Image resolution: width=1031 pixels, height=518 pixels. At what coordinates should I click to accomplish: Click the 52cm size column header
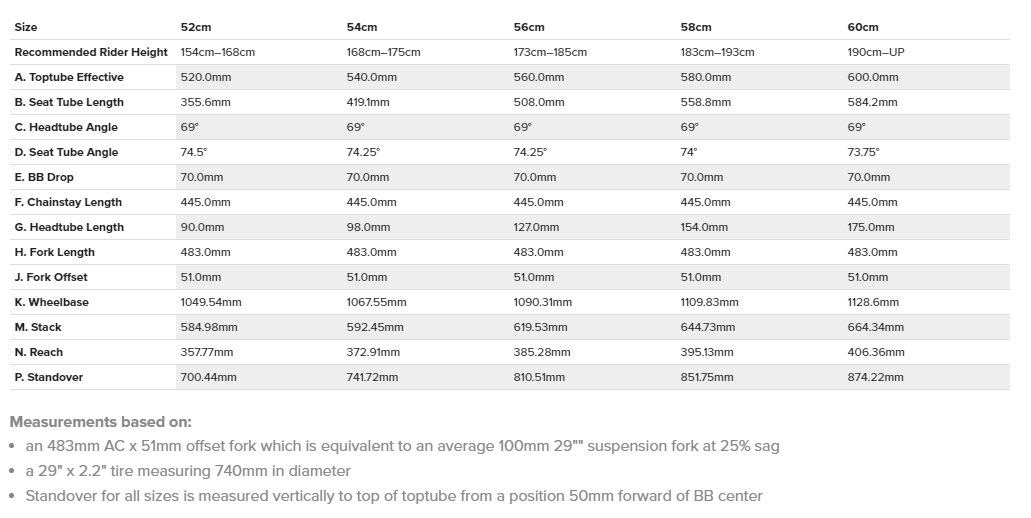(x=196, y=27)
